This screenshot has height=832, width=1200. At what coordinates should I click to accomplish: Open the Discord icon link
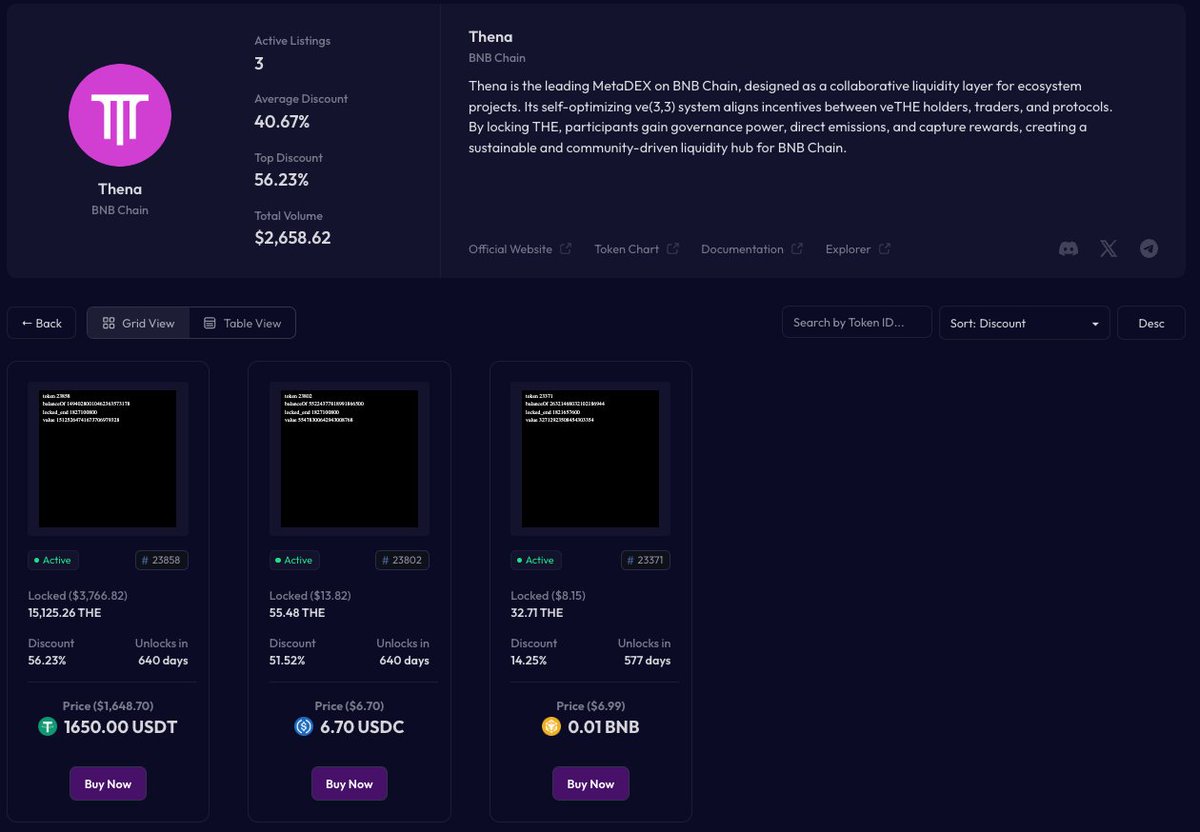pyautogui.click(x=1068, y=249)
